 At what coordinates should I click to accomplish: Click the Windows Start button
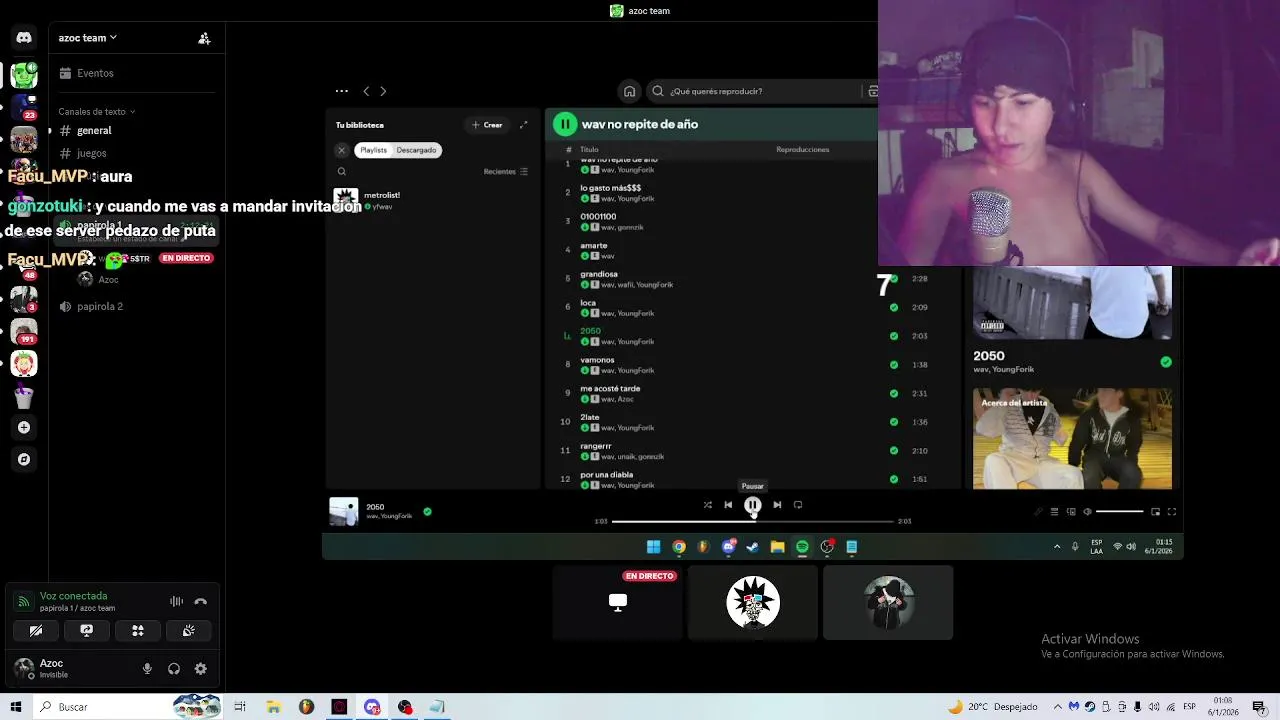point(15,707)
